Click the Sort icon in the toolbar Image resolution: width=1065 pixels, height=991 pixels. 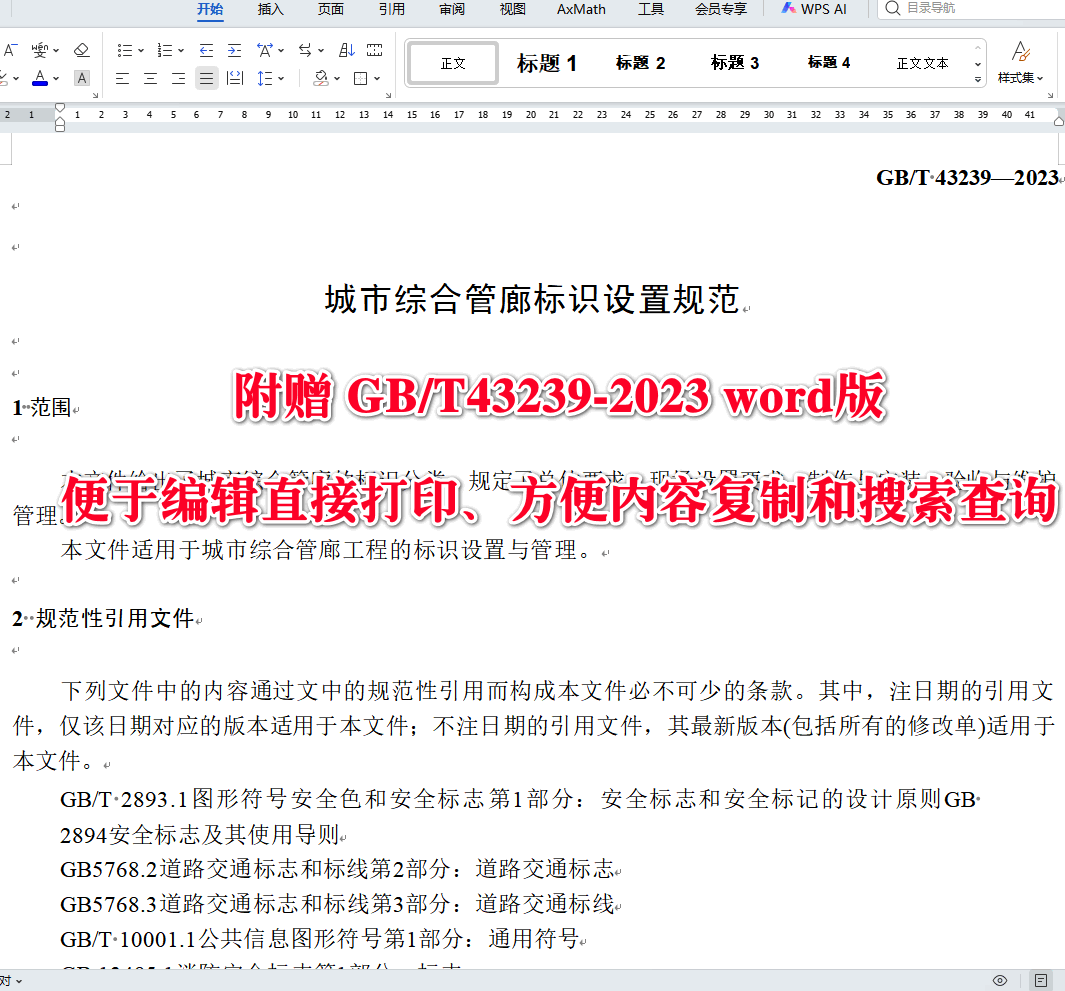point(346,49)
